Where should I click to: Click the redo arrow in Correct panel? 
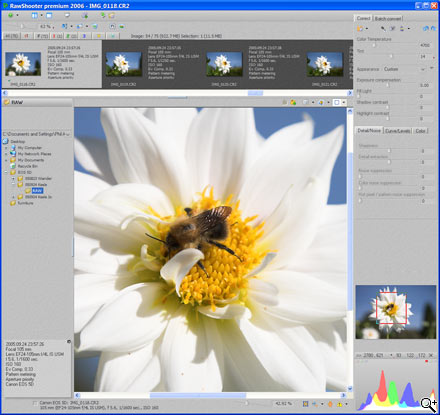click(433, 29)
